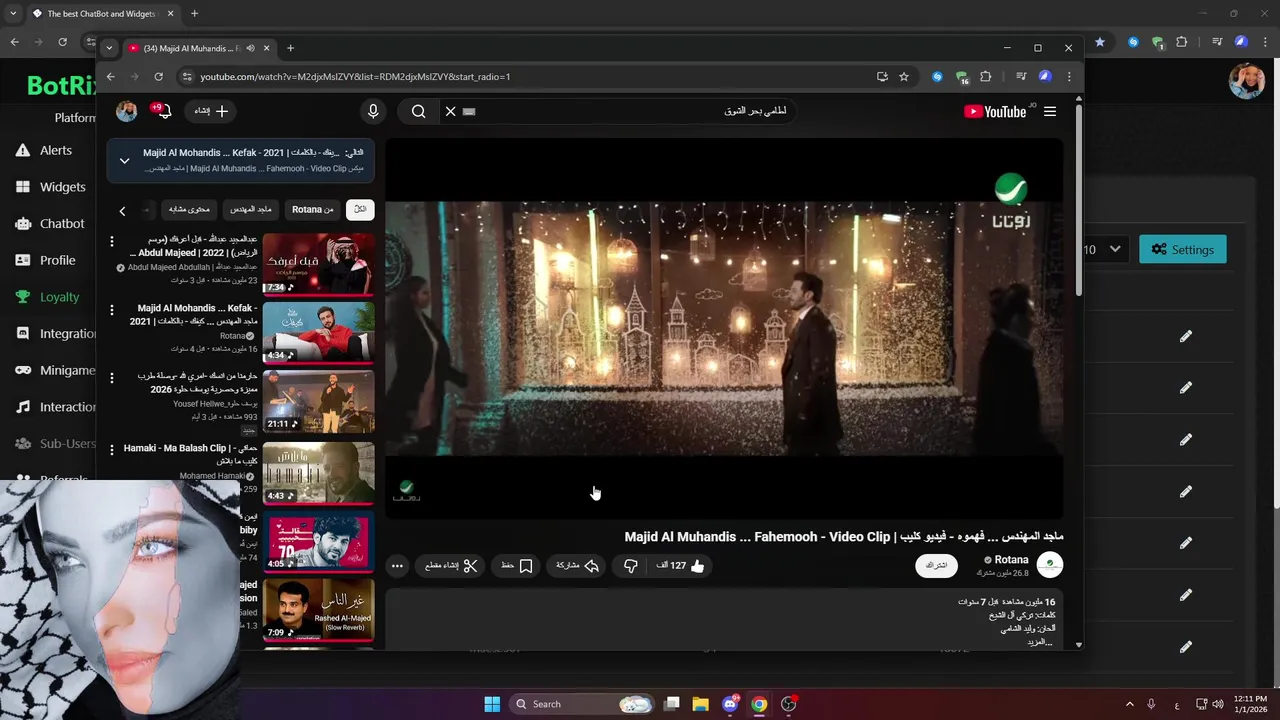This screenshot has height=720, width=1280.
Task: Install app icon in YouTube address bar
Action: (881, 76)
